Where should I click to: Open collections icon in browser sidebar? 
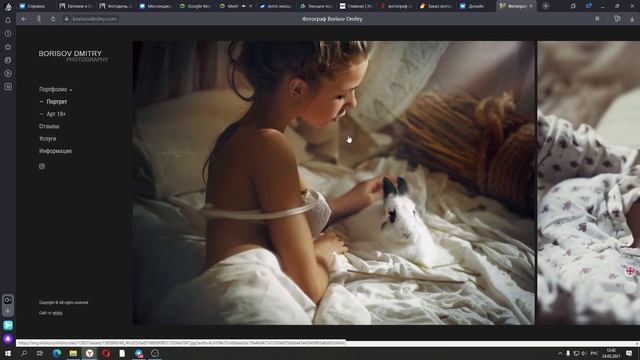coord(8,60)
